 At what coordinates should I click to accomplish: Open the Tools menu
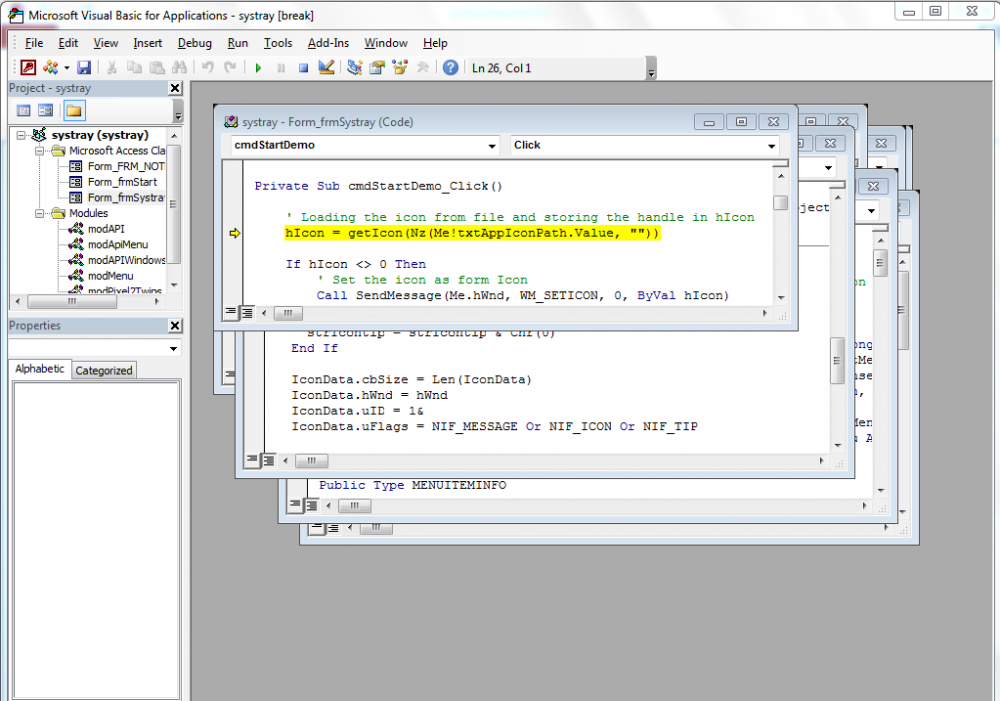point(278,43)
